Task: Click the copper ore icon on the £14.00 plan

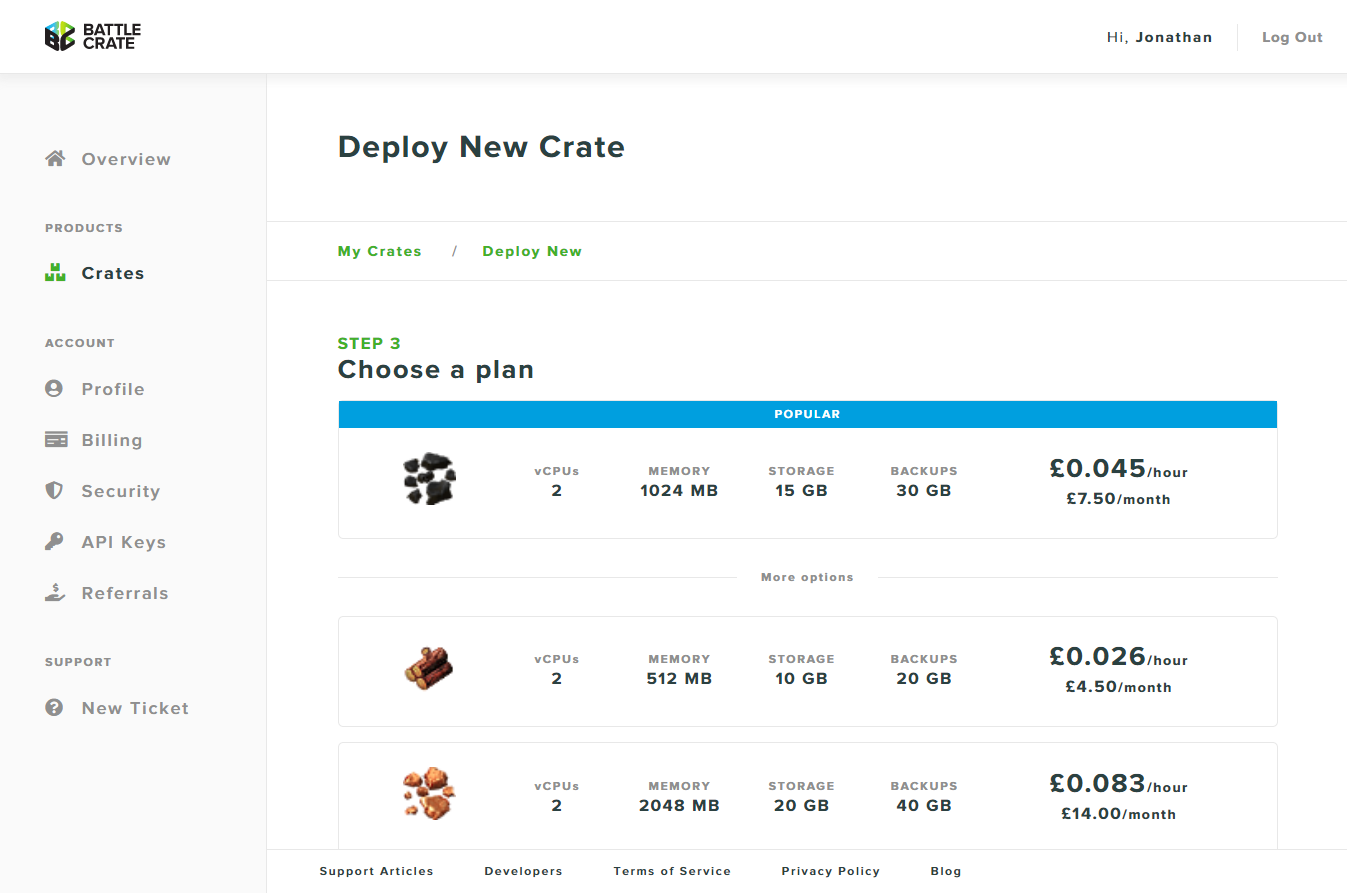Action: tap(429, 793)
